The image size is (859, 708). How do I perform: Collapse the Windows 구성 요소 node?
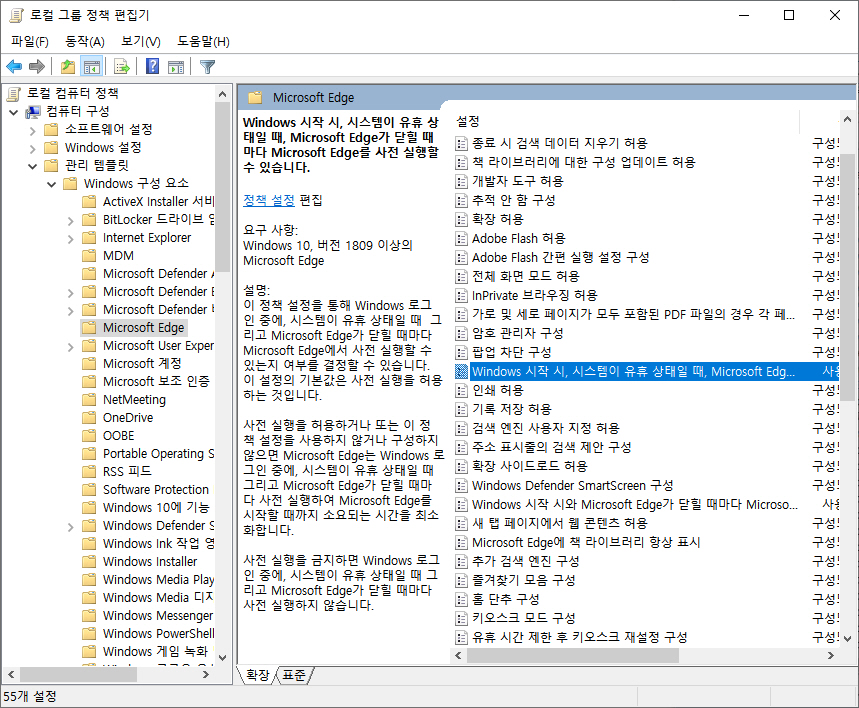tap(51, 184)
